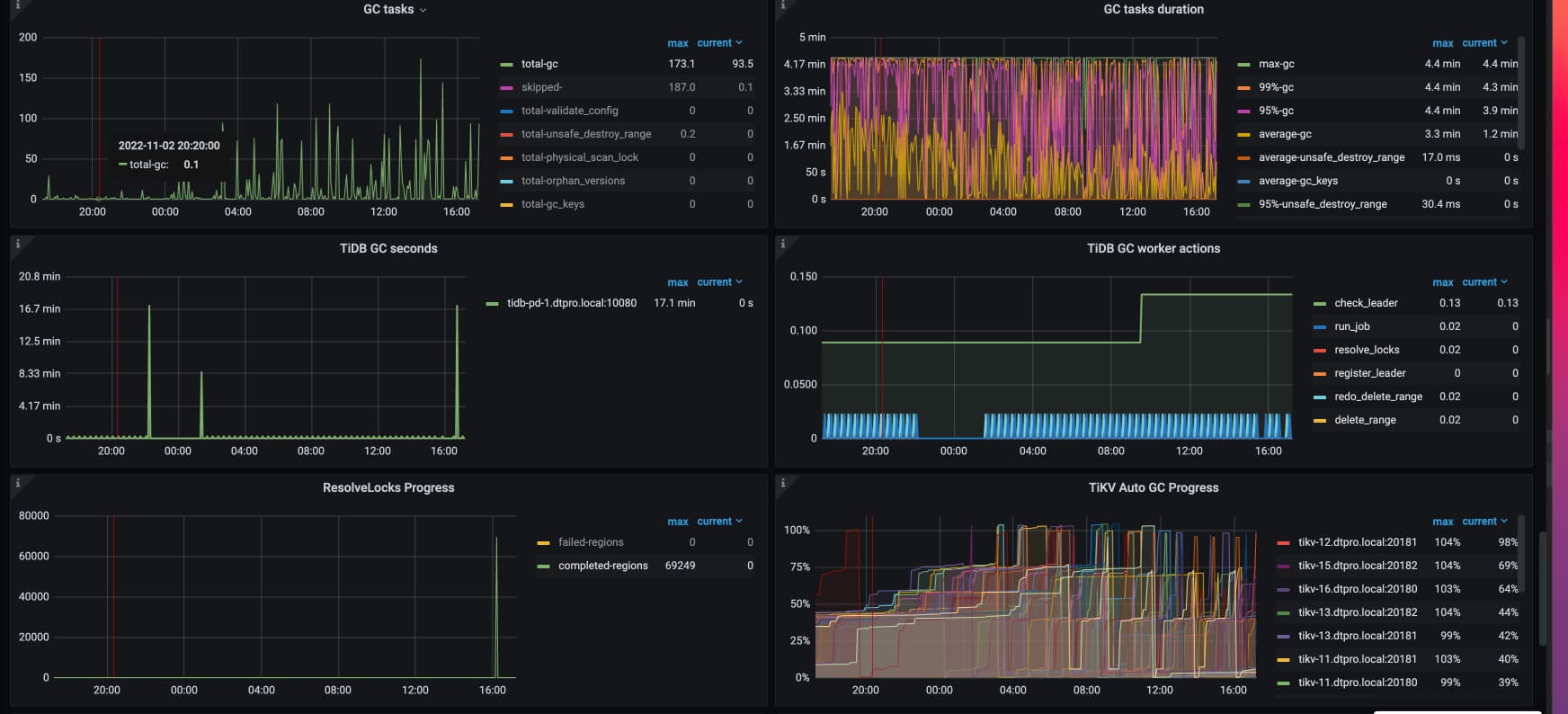Open info icon on TiKV Auto GC Progress
Screen dimensions: 1568x714
tap(783, 483)
